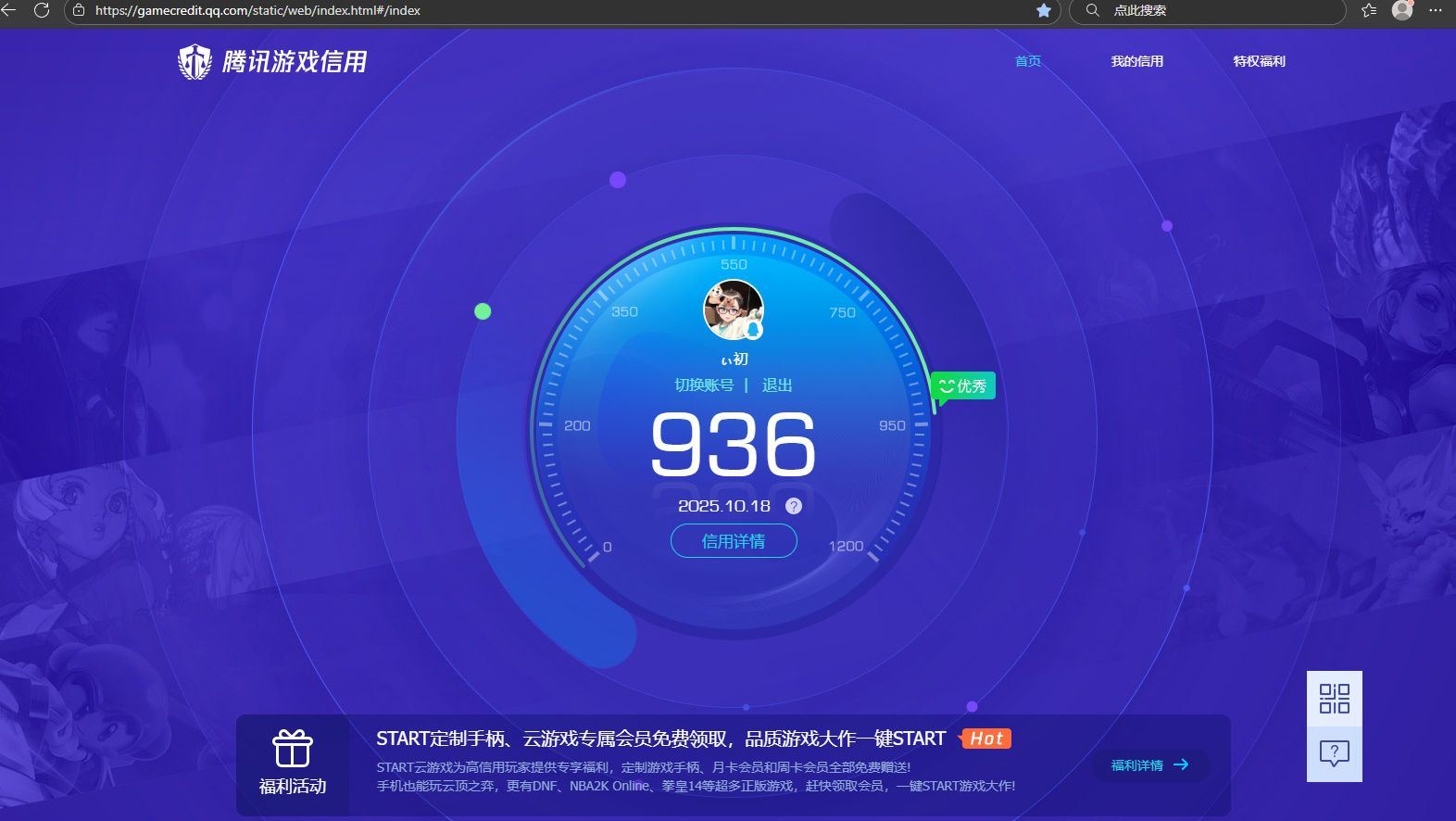Click the gift box 福利活动 icon
The image size is (1456, 821).
[x=293, y=749]
